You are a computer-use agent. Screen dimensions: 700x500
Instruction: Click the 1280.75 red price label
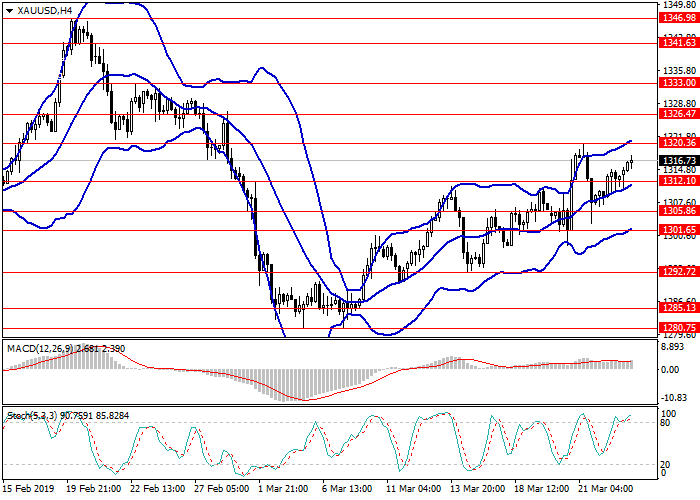click(x=678, y=327)
